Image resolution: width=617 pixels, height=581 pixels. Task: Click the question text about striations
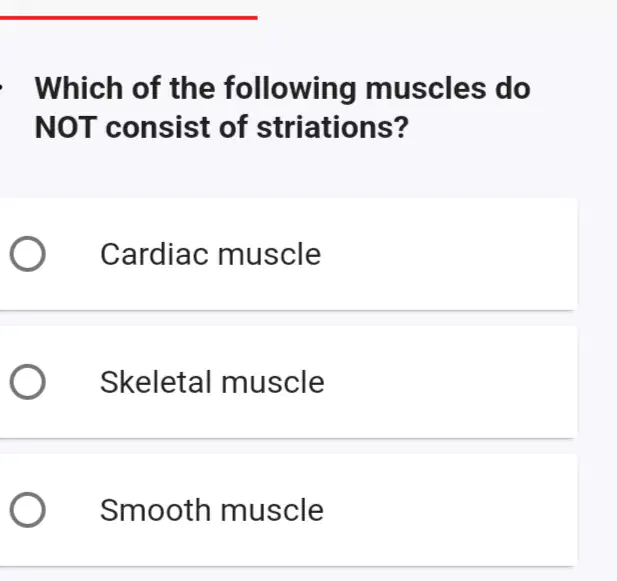coord(283,108)
